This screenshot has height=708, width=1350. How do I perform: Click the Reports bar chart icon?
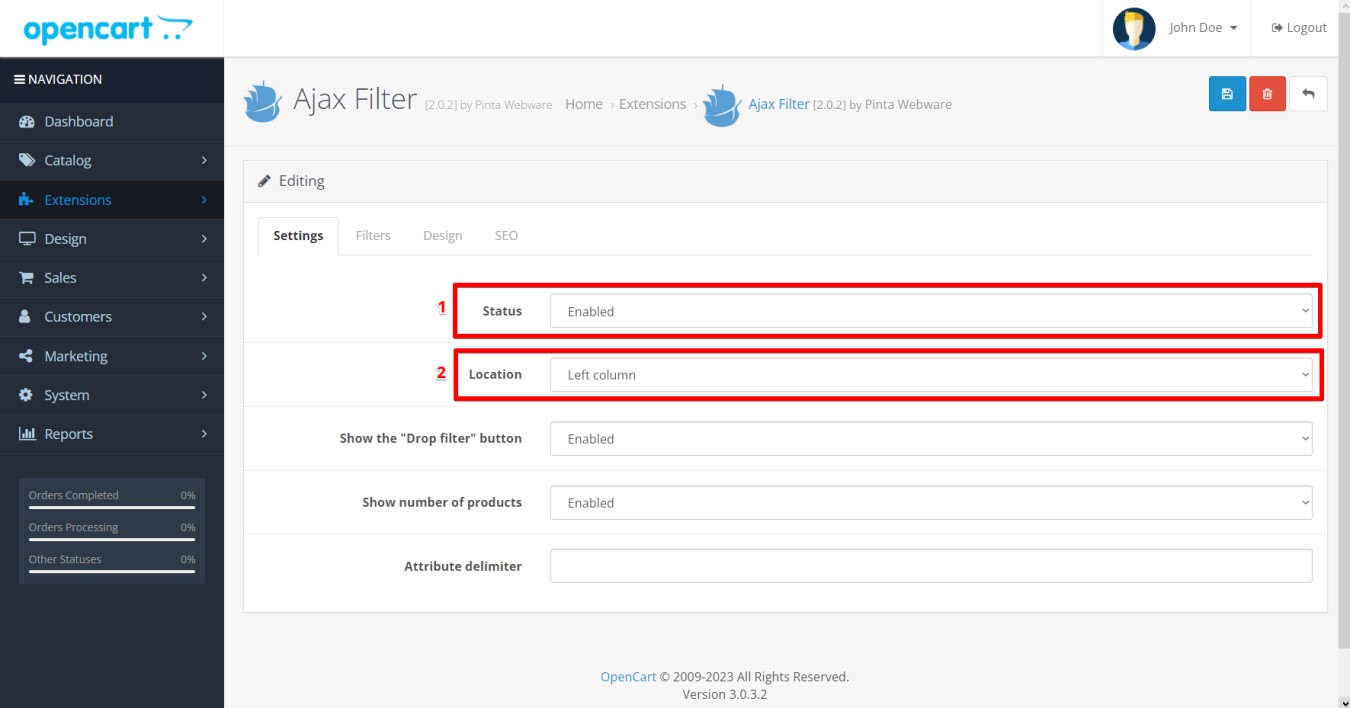27,434
